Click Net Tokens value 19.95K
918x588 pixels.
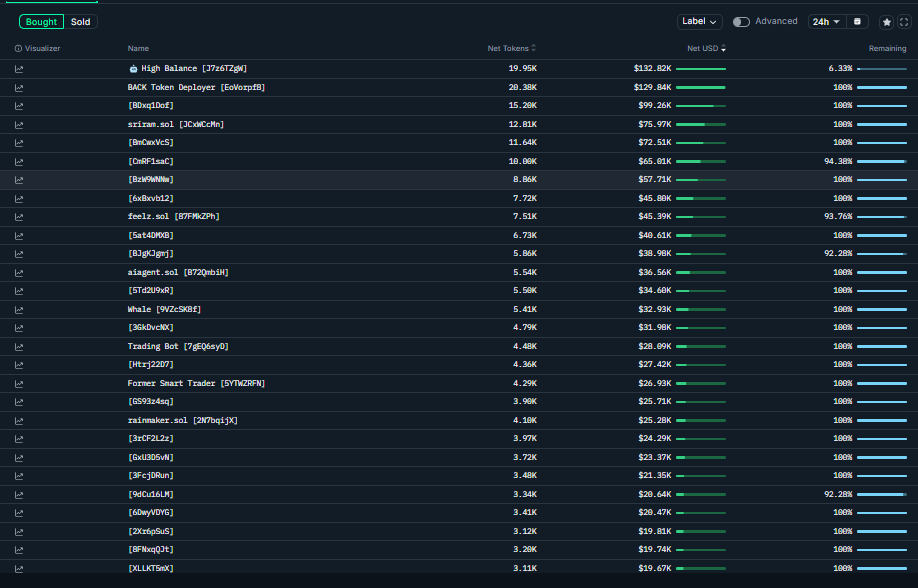coord(522,69)
